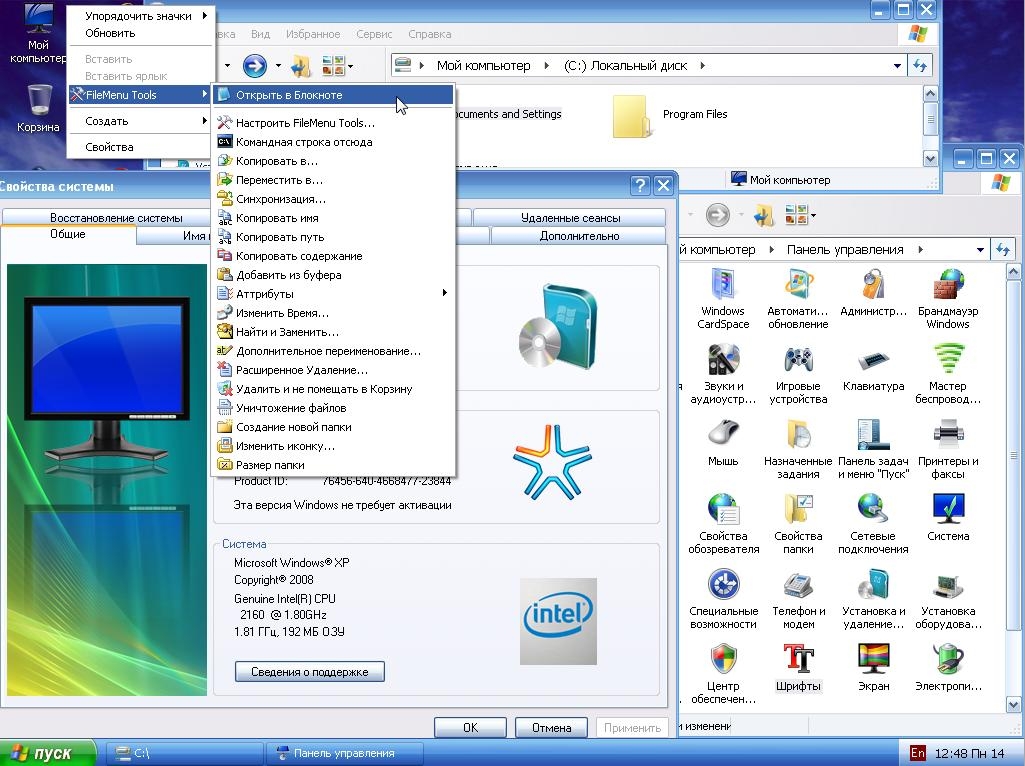This screenshot has width=1025, height=766.
Task: Switch to Дополнительно tab
Action: (x=579, y=236)
